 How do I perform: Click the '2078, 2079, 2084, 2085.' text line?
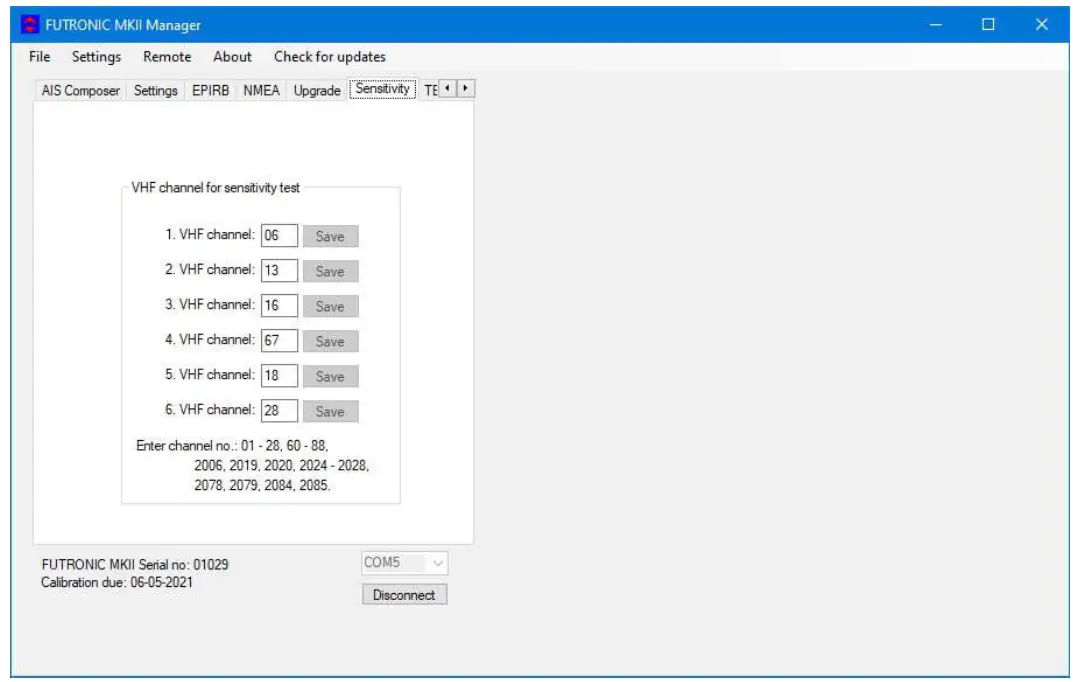pyautogui.click(x=262, y=486)
